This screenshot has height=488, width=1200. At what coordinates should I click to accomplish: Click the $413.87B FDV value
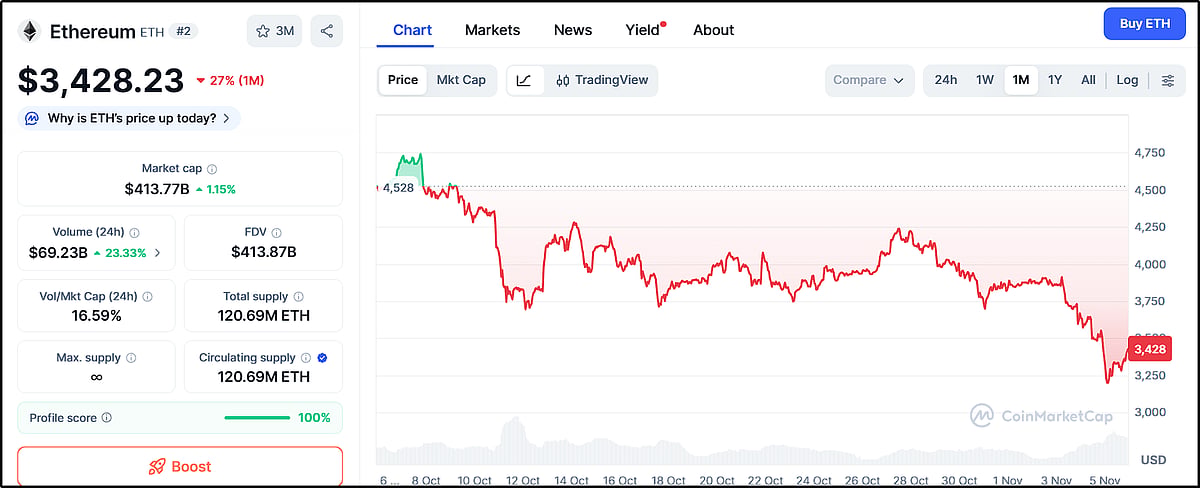pyautogui.click(x=263, y=252)
